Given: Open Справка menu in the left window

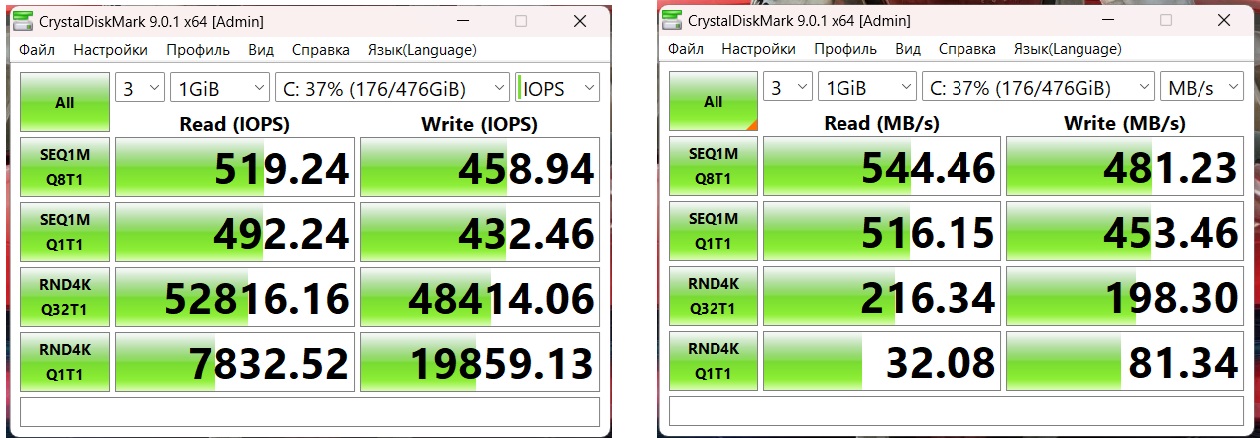Looking at the screenshot, I should [x=321, y=50].
